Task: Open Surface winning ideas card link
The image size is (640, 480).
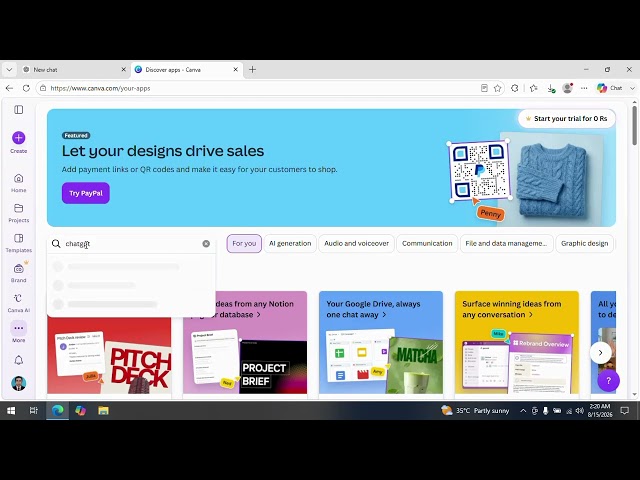Action: [511, 309]
